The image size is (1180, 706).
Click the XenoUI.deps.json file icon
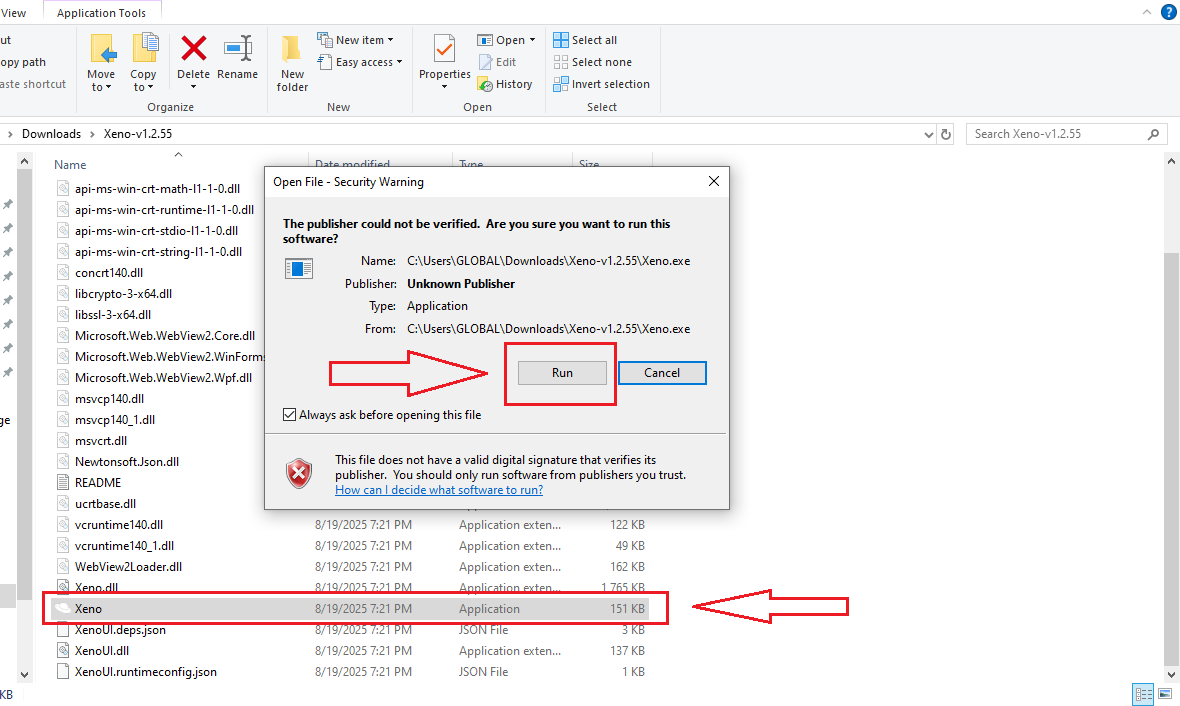click(63, 630)
